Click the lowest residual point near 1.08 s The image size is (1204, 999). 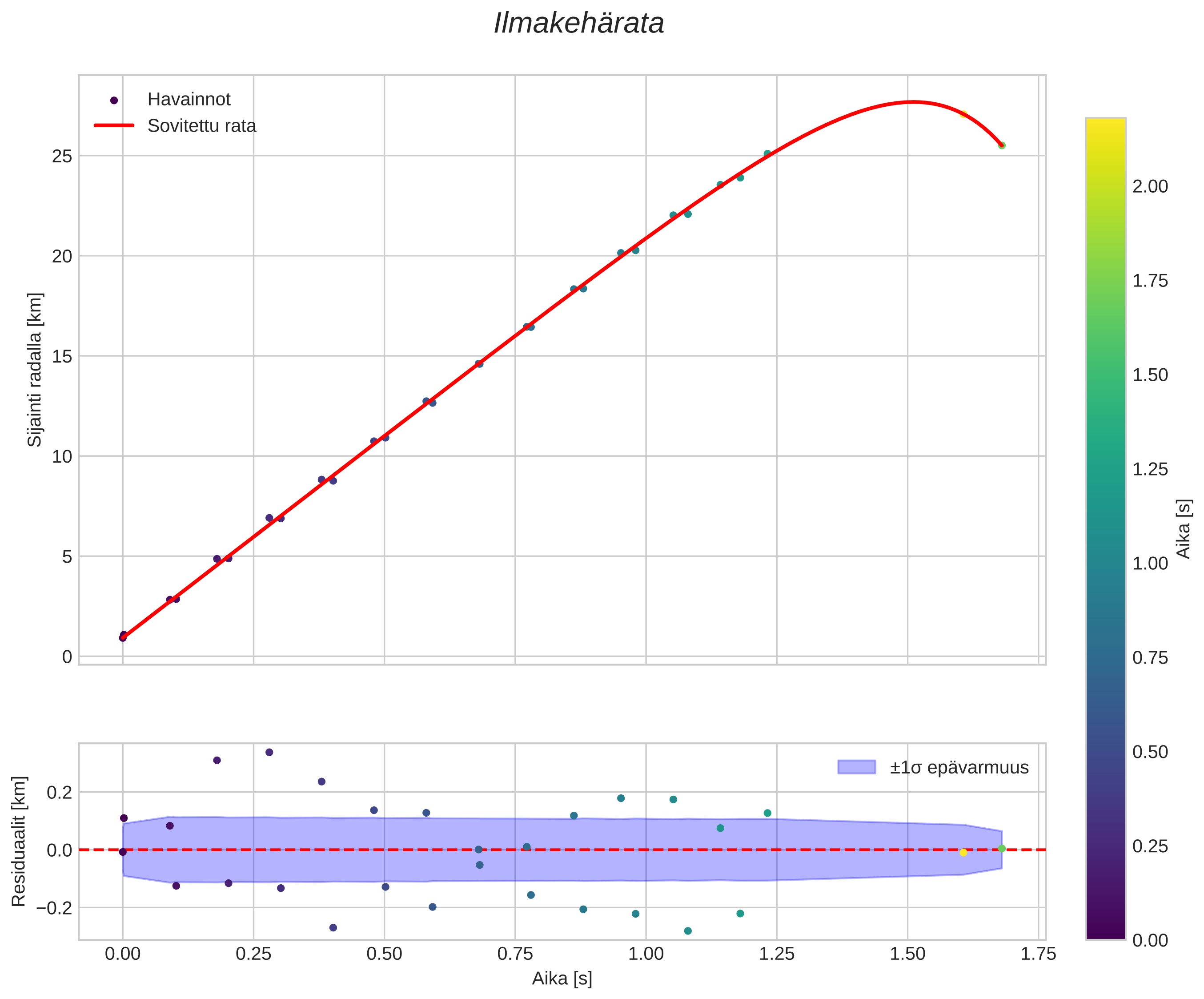click(688, 931)
